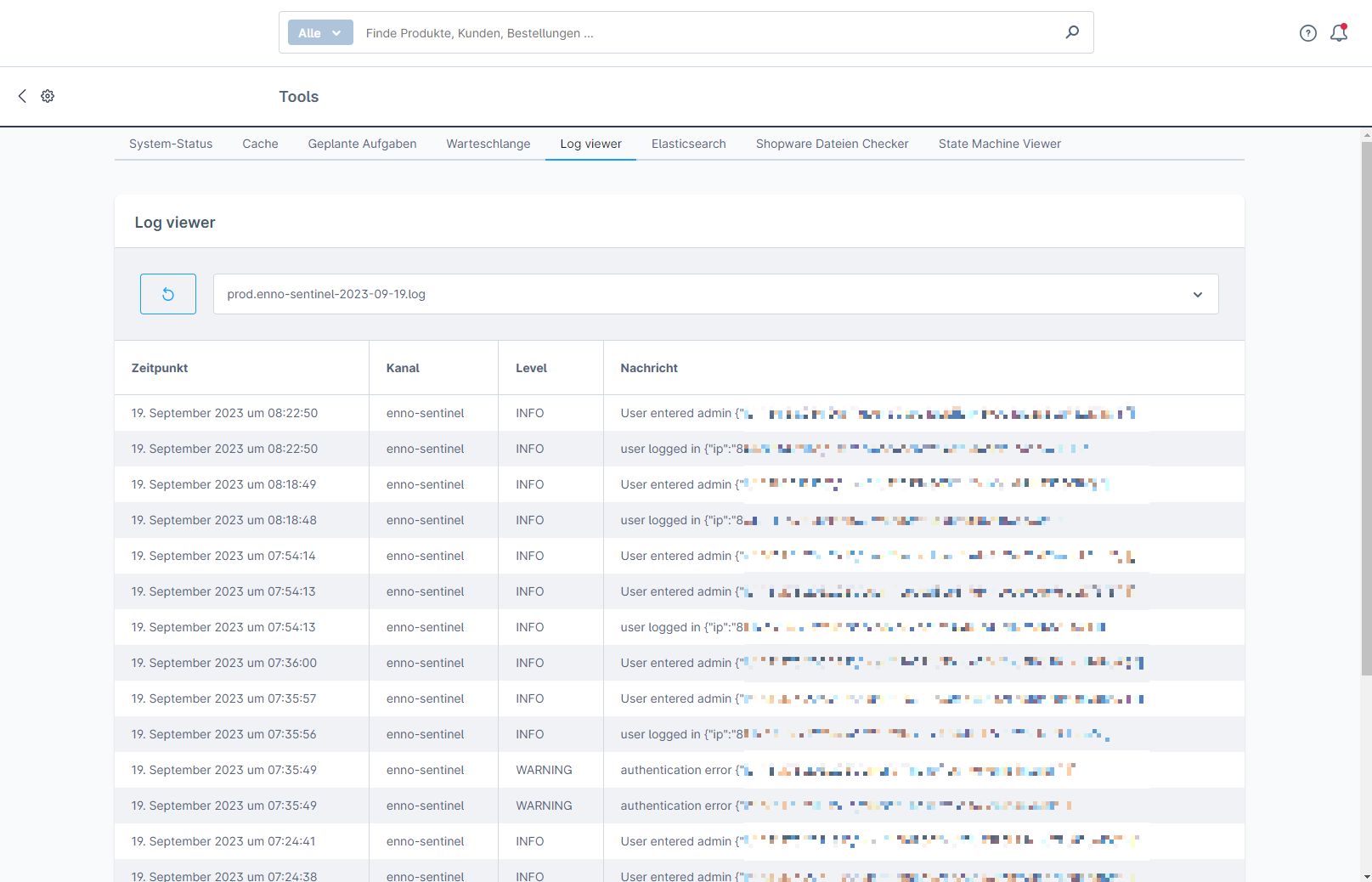1372x882 pixels.
Task: Select the Log viewer tab
Action: click(590, 144)
